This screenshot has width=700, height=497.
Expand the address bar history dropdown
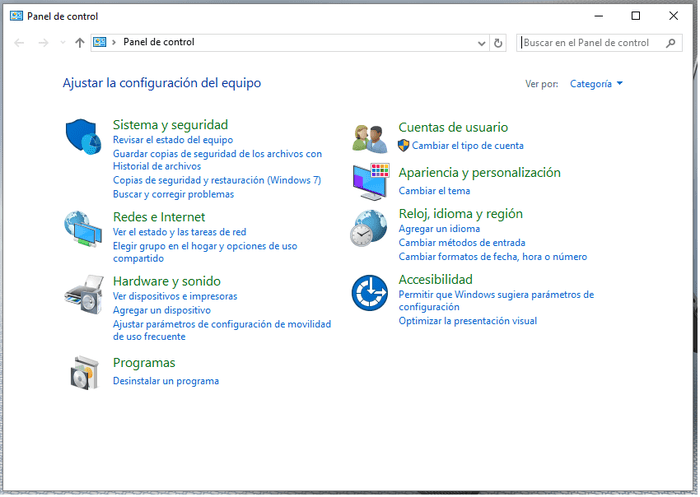(481, 43)
